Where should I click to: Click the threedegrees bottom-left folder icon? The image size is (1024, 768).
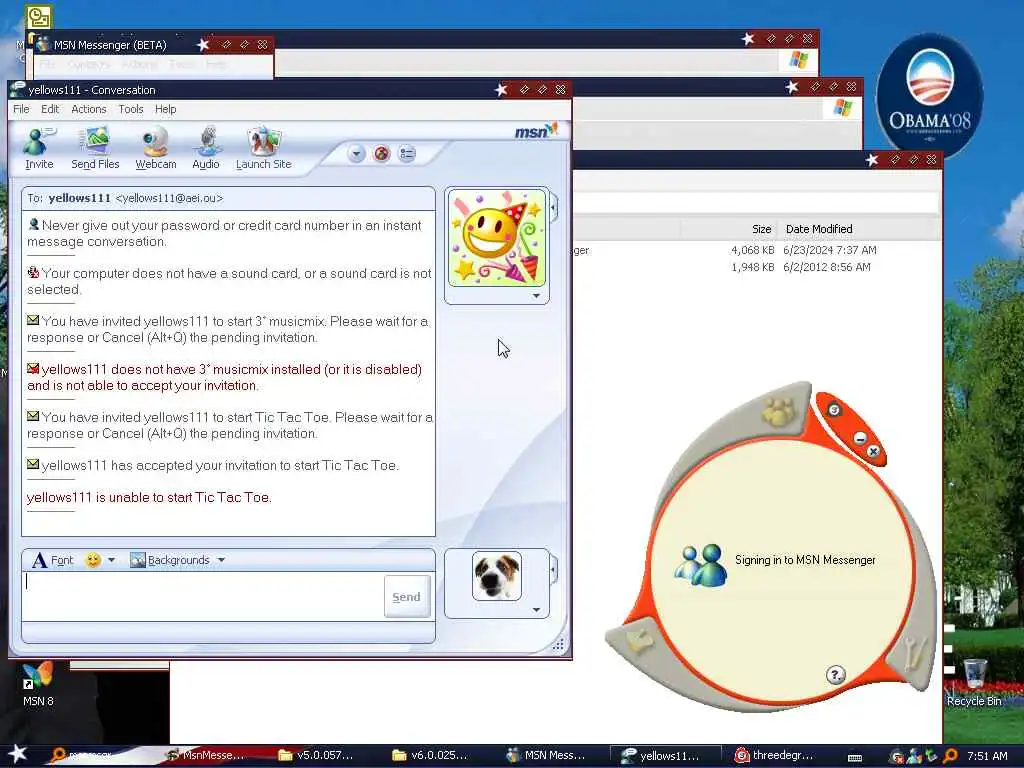click(x=640, y=641)
